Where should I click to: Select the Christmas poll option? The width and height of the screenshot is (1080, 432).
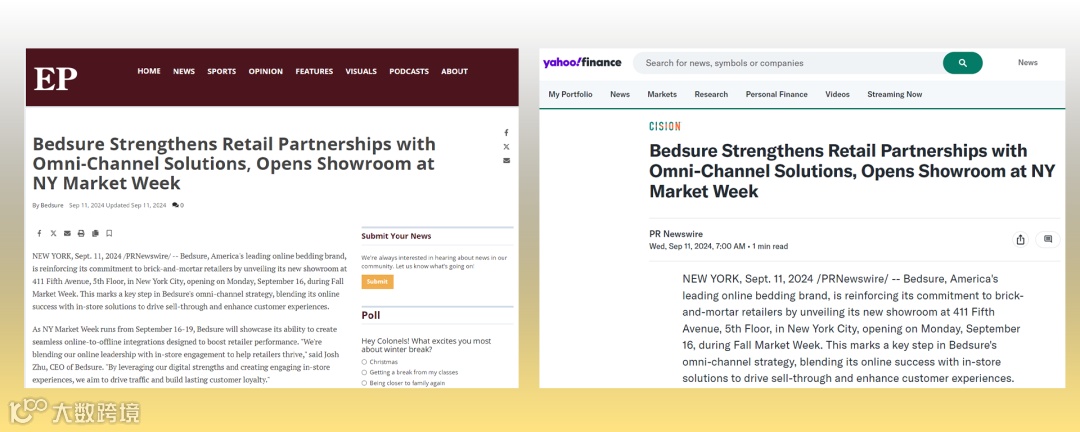coord(380,362)
